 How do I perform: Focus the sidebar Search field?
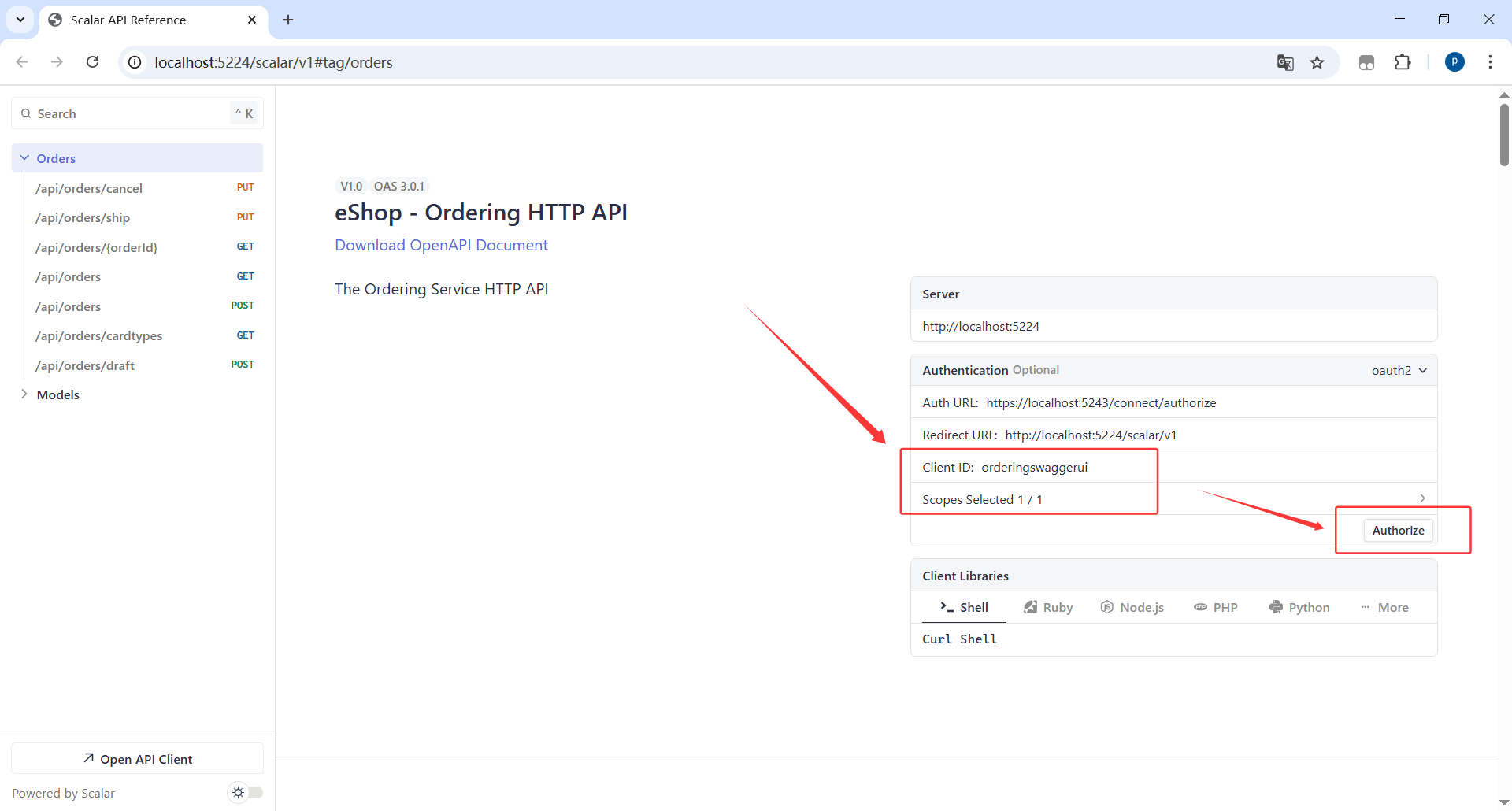coord(137,113)
